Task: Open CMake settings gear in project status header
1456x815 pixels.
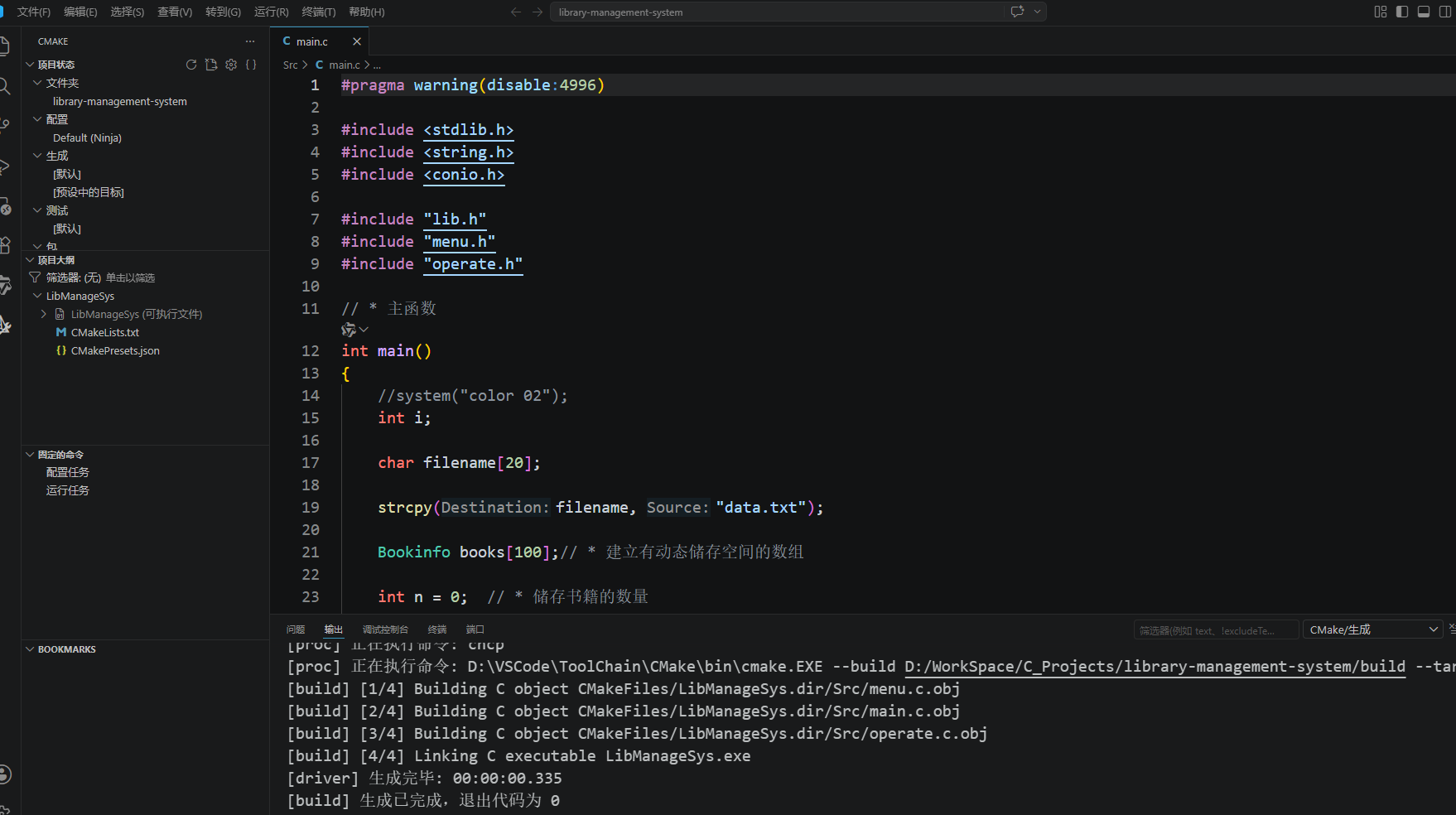Action: pyautogui.click(x=231, y=65)
